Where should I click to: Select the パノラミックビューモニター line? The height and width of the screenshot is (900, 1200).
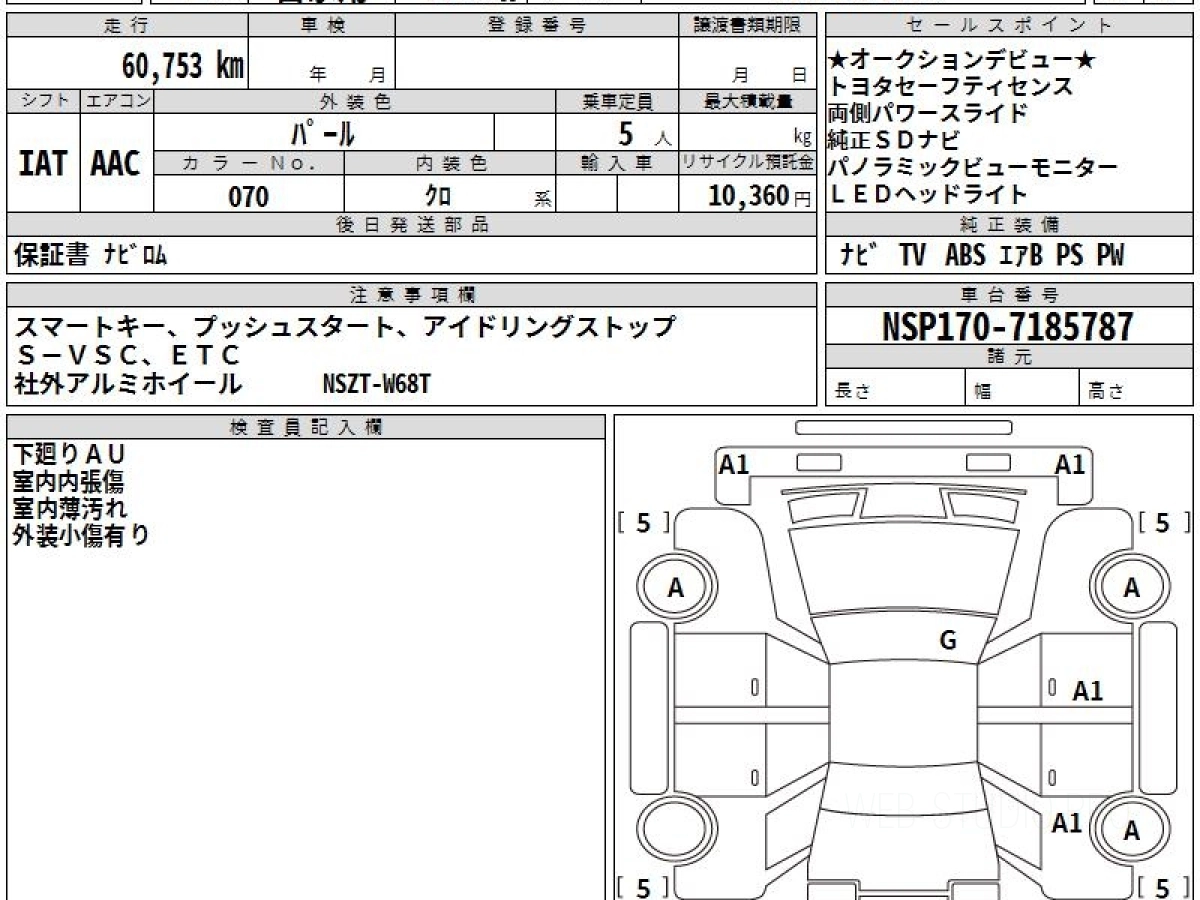pos(972,167)
